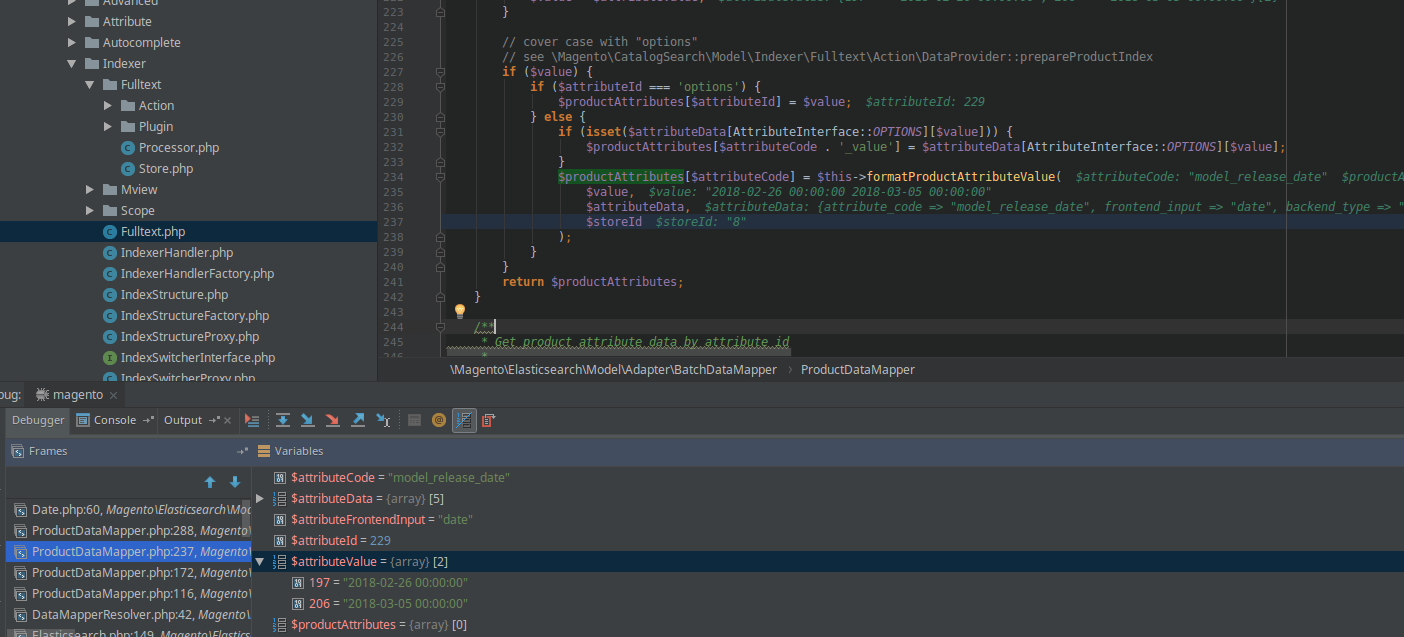Click the Variables panel header icon
Screen dimensions: 1404x637
pos(264,451)
